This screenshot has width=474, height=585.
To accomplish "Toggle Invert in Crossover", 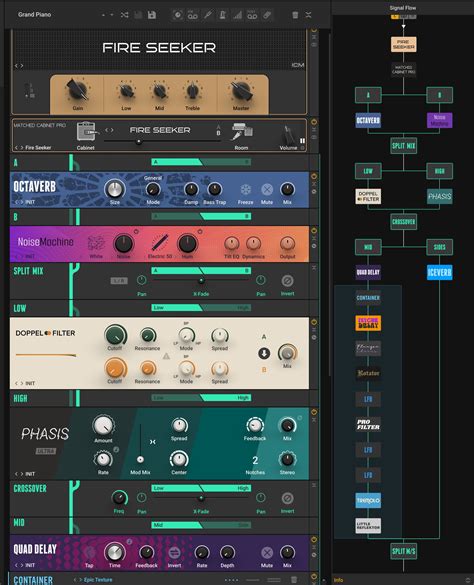I will pos(287,498).
